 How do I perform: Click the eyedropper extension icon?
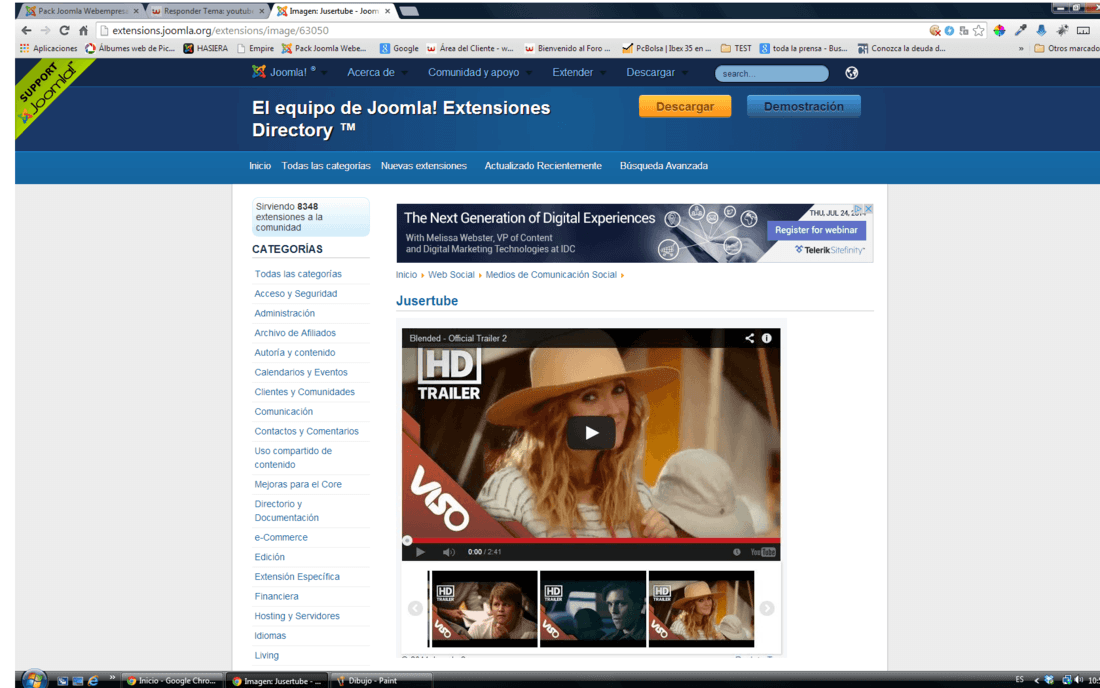[1021, 30]
